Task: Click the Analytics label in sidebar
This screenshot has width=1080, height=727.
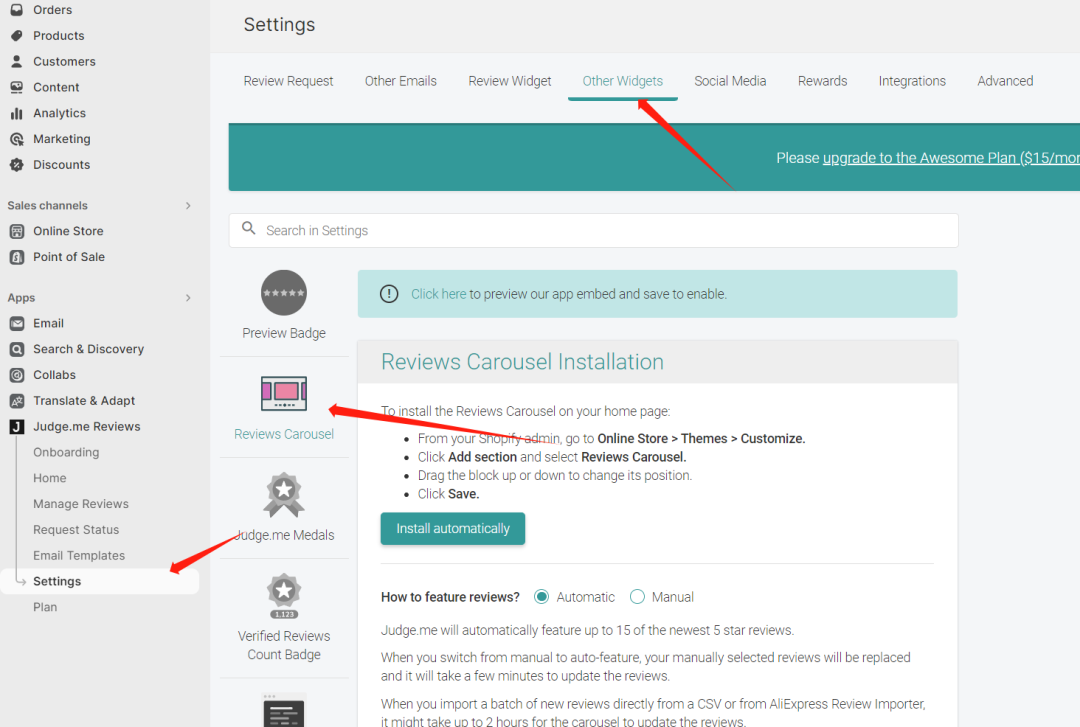Action: click(59, 113)
